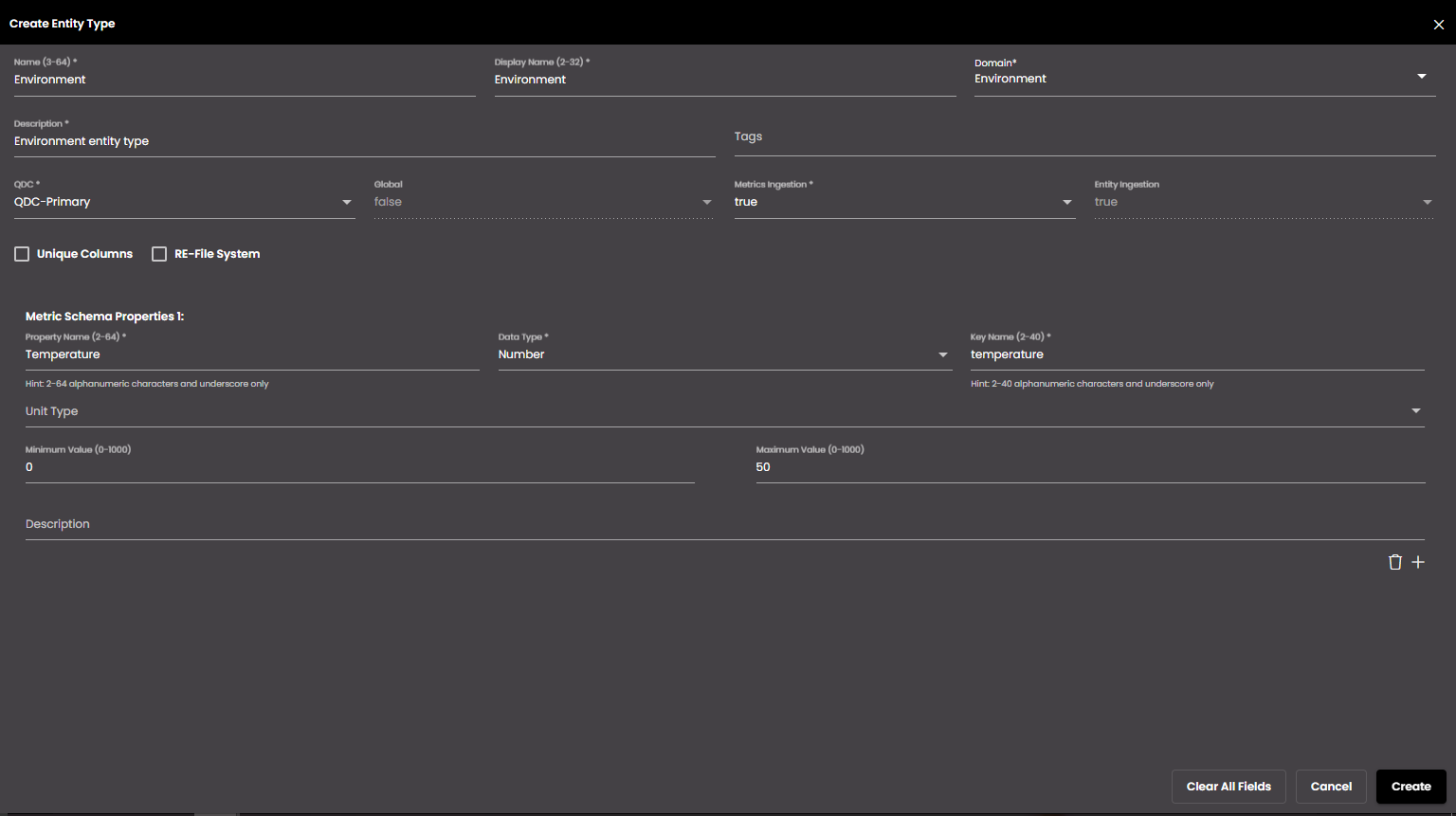Image resolution: width=1456 pixels, height=816 pixels.
Task: Click the Tags input field
Action: pos(1085,137)
